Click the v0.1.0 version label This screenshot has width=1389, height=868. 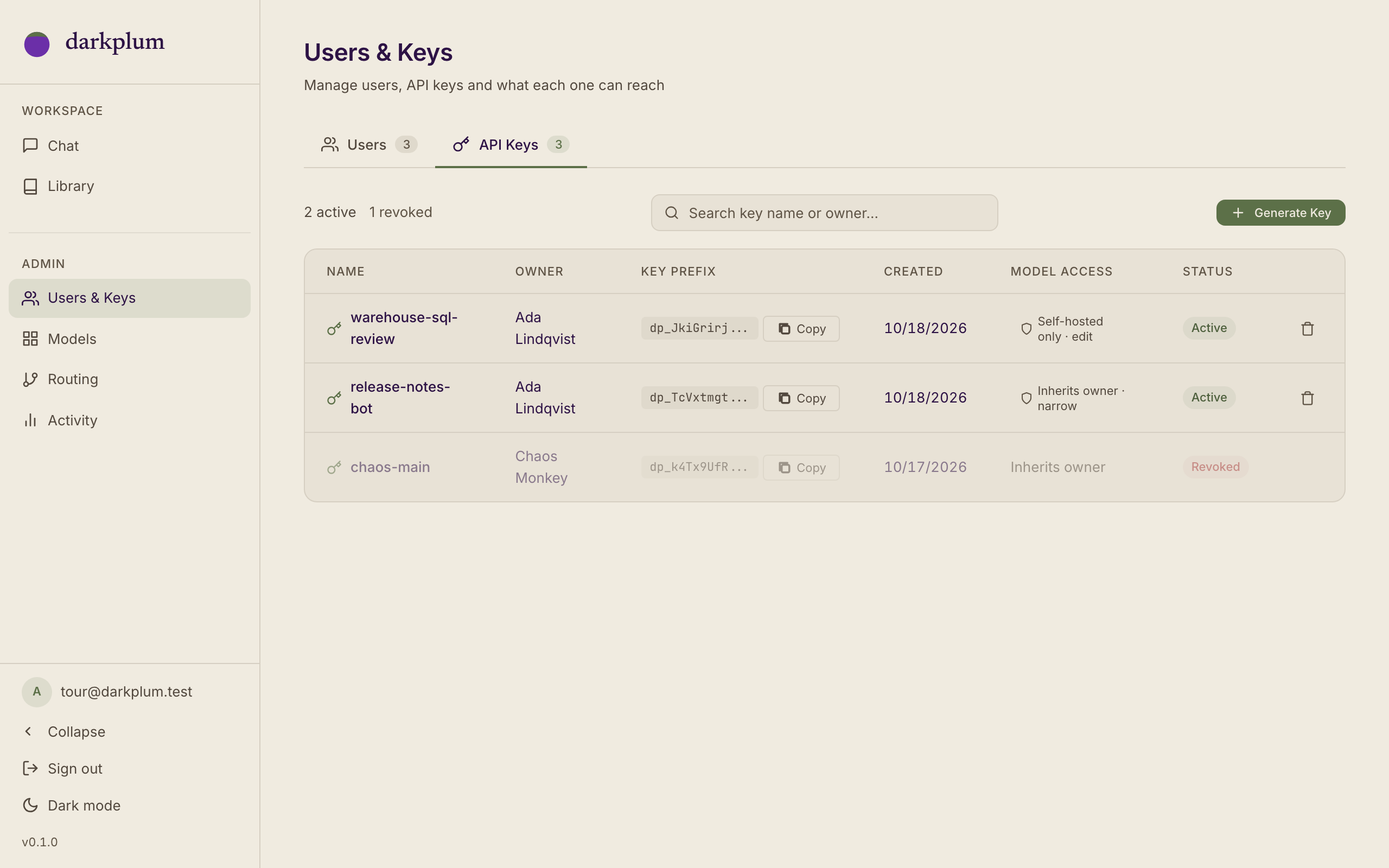coord(40,842)
